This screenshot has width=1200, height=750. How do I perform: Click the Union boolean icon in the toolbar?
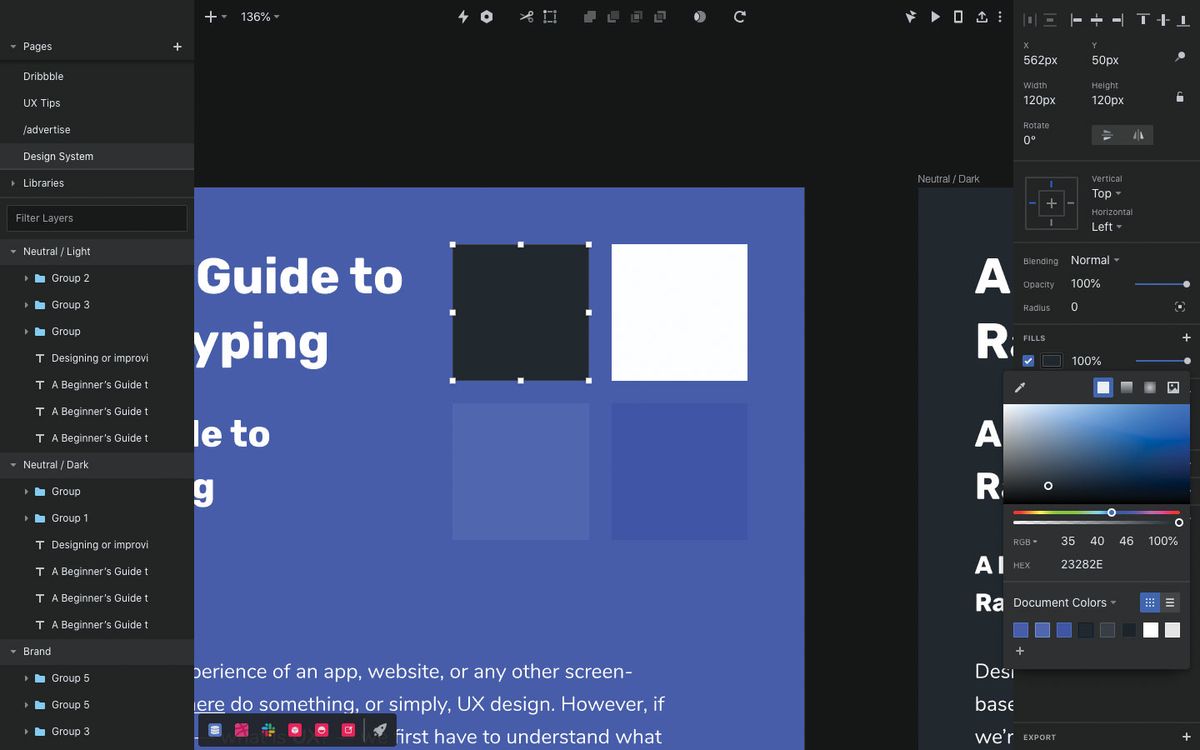click(589, 17)
